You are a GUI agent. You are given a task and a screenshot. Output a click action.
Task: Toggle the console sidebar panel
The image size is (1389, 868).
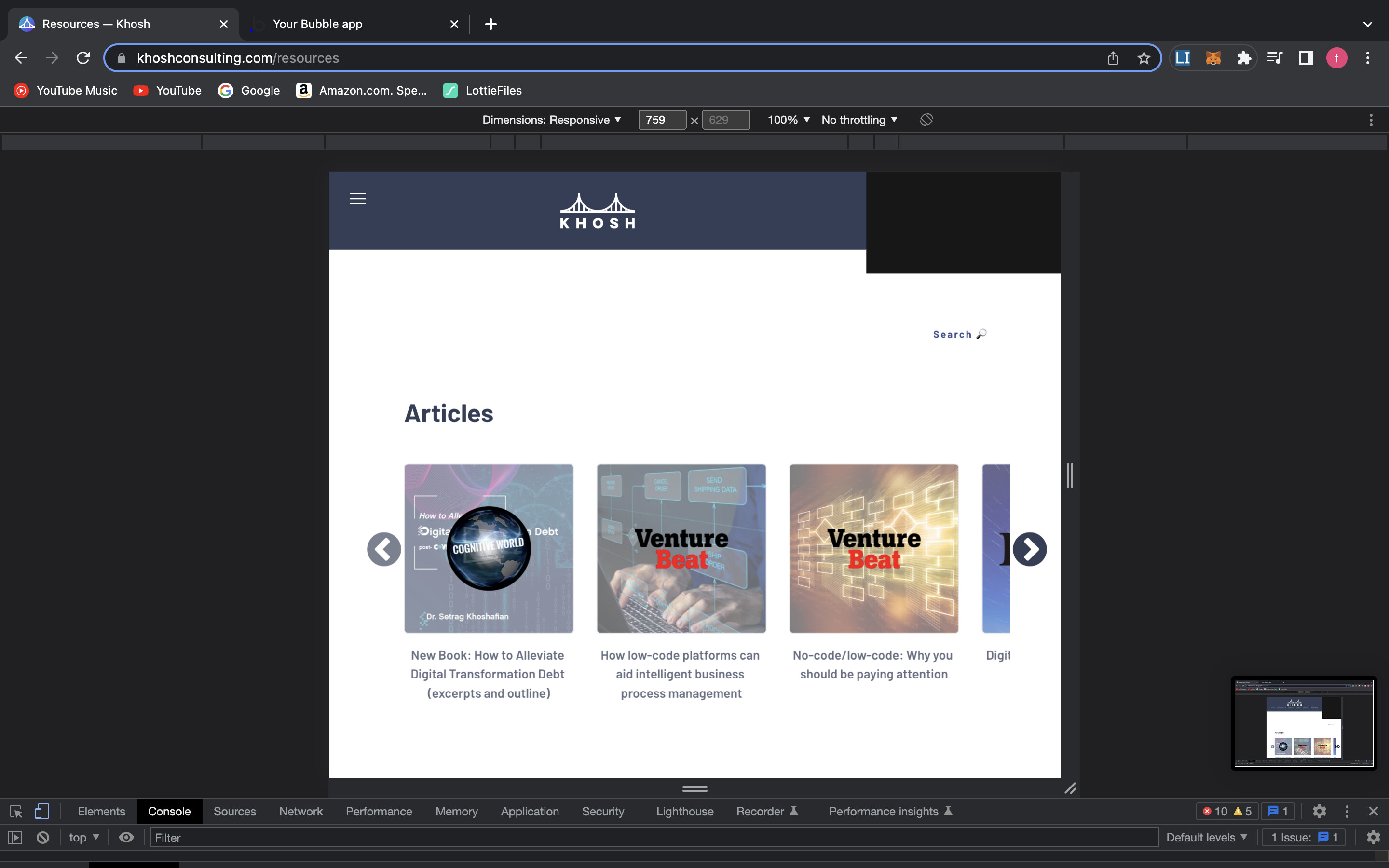tap(15, 838)
